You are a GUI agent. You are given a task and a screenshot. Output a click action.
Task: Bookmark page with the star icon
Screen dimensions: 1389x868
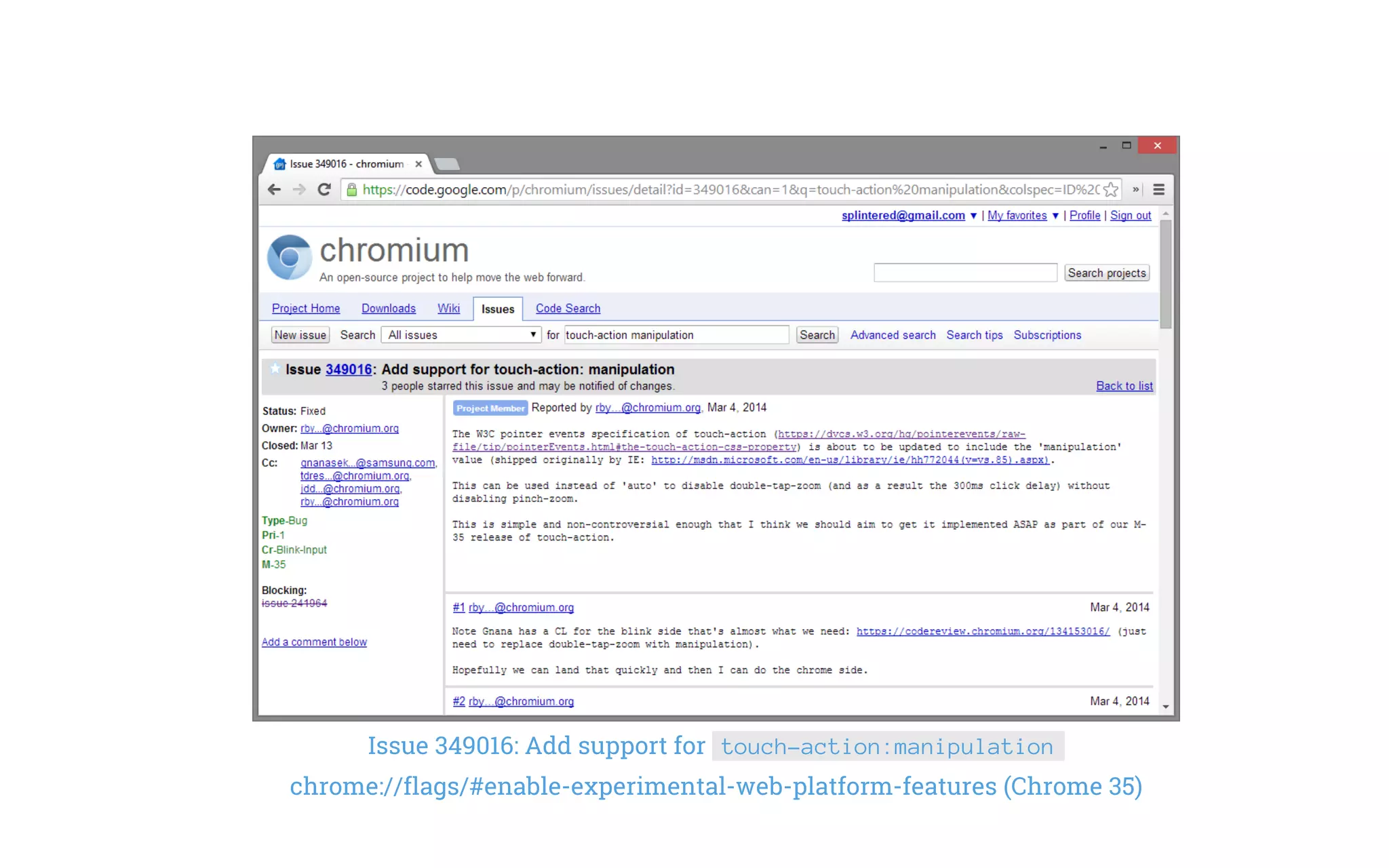(1110, 190)
